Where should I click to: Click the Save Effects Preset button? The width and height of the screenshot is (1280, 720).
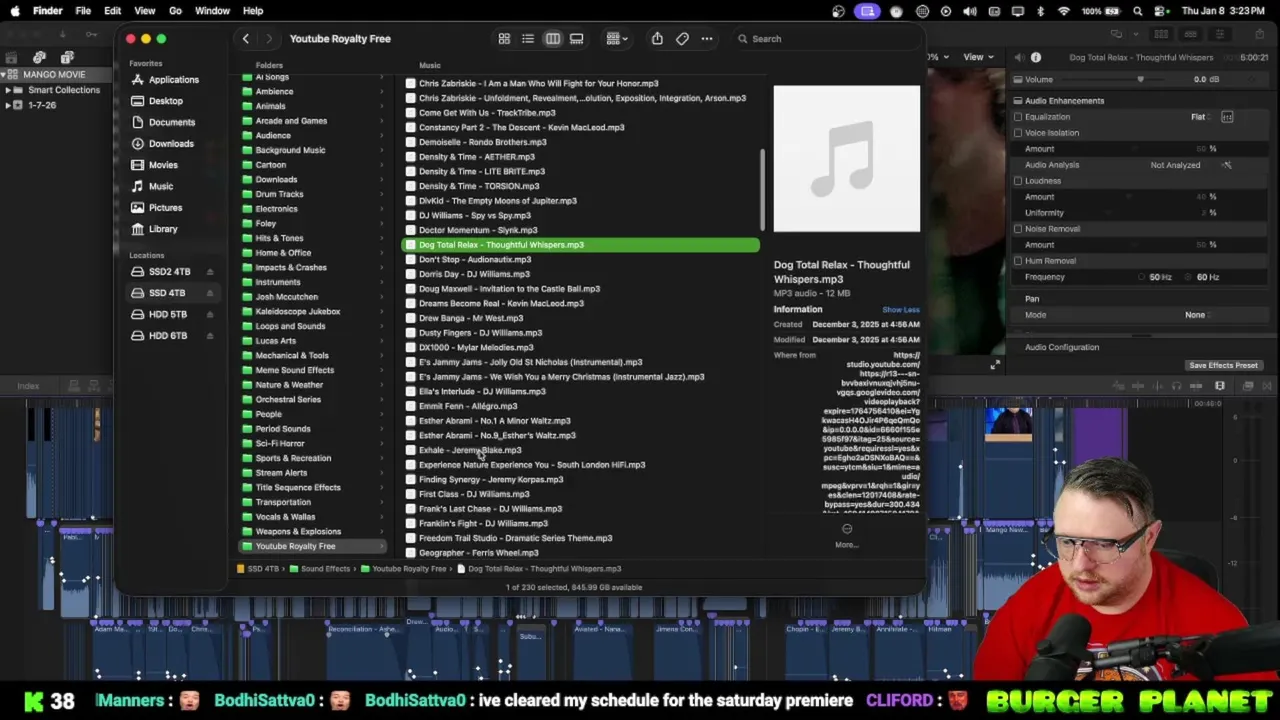click(1223, 365)
